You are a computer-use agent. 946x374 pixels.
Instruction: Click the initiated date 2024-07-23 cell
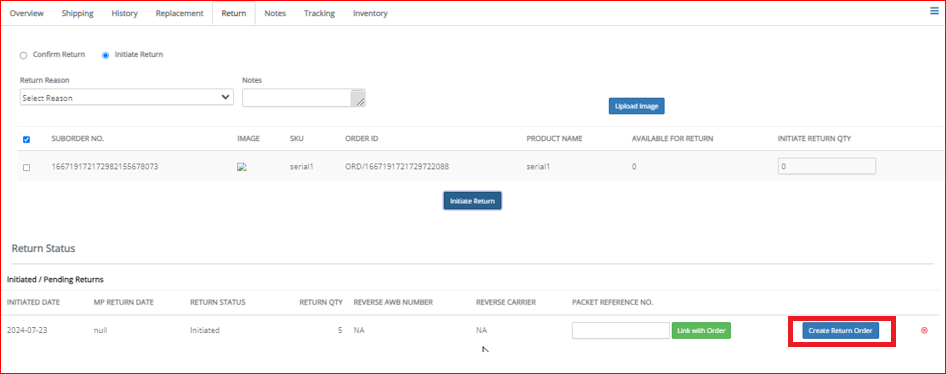point(27,331)
